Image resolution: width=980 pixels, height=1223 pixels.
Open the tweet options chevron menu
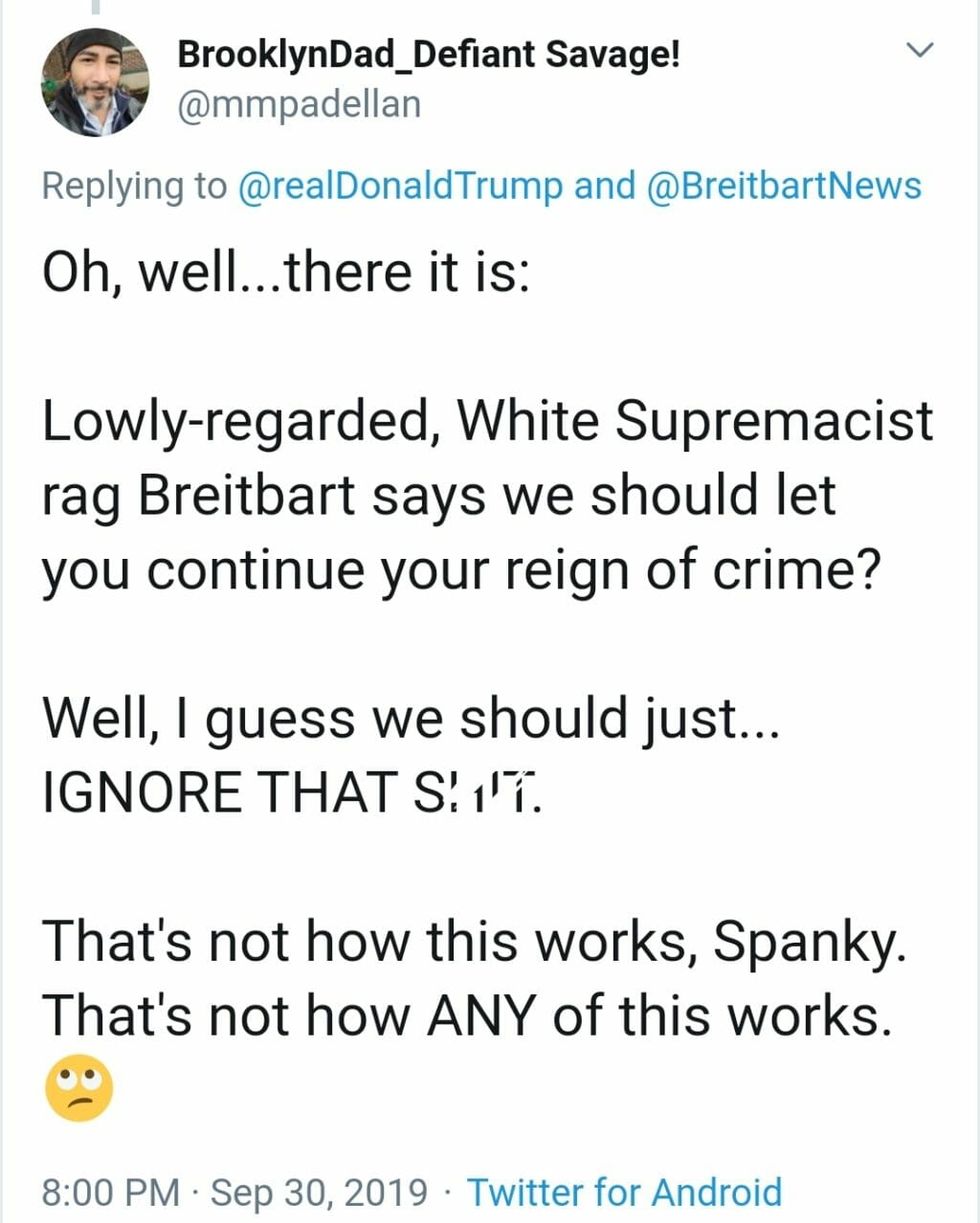pos(918,49)
